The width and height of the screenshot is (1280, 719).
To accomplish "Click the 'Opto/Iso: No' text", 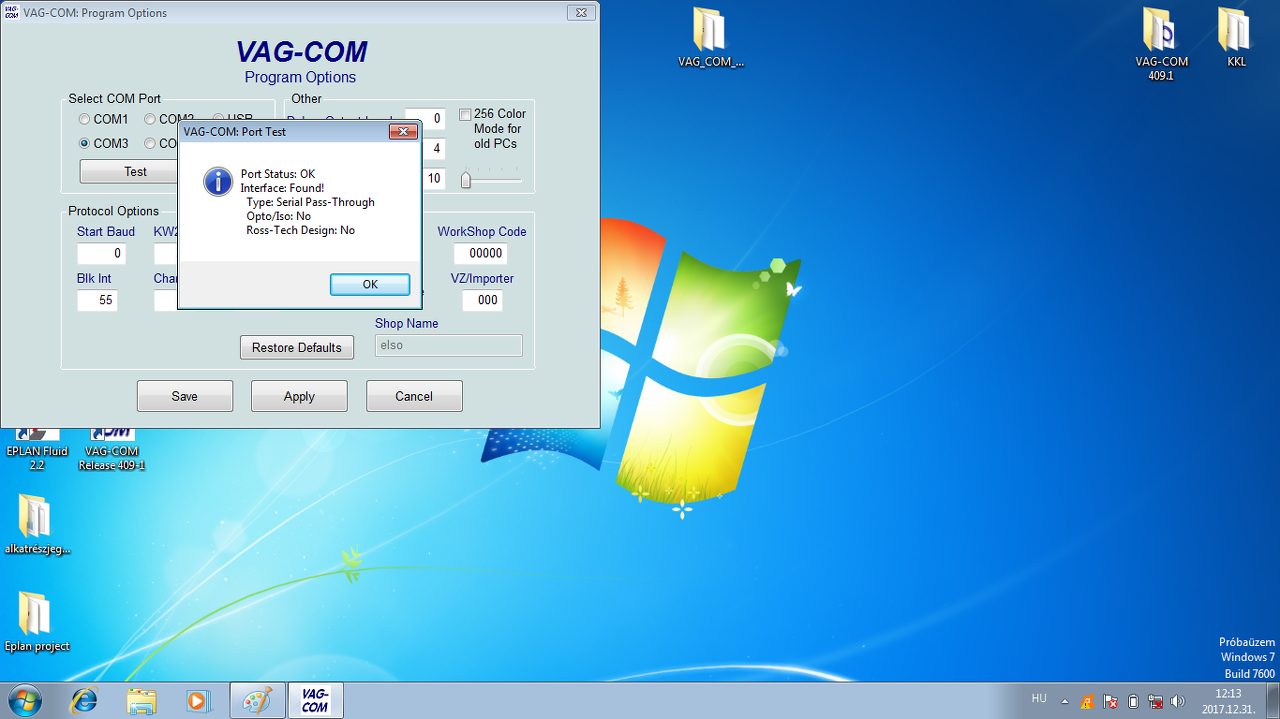I will (278, 216).
